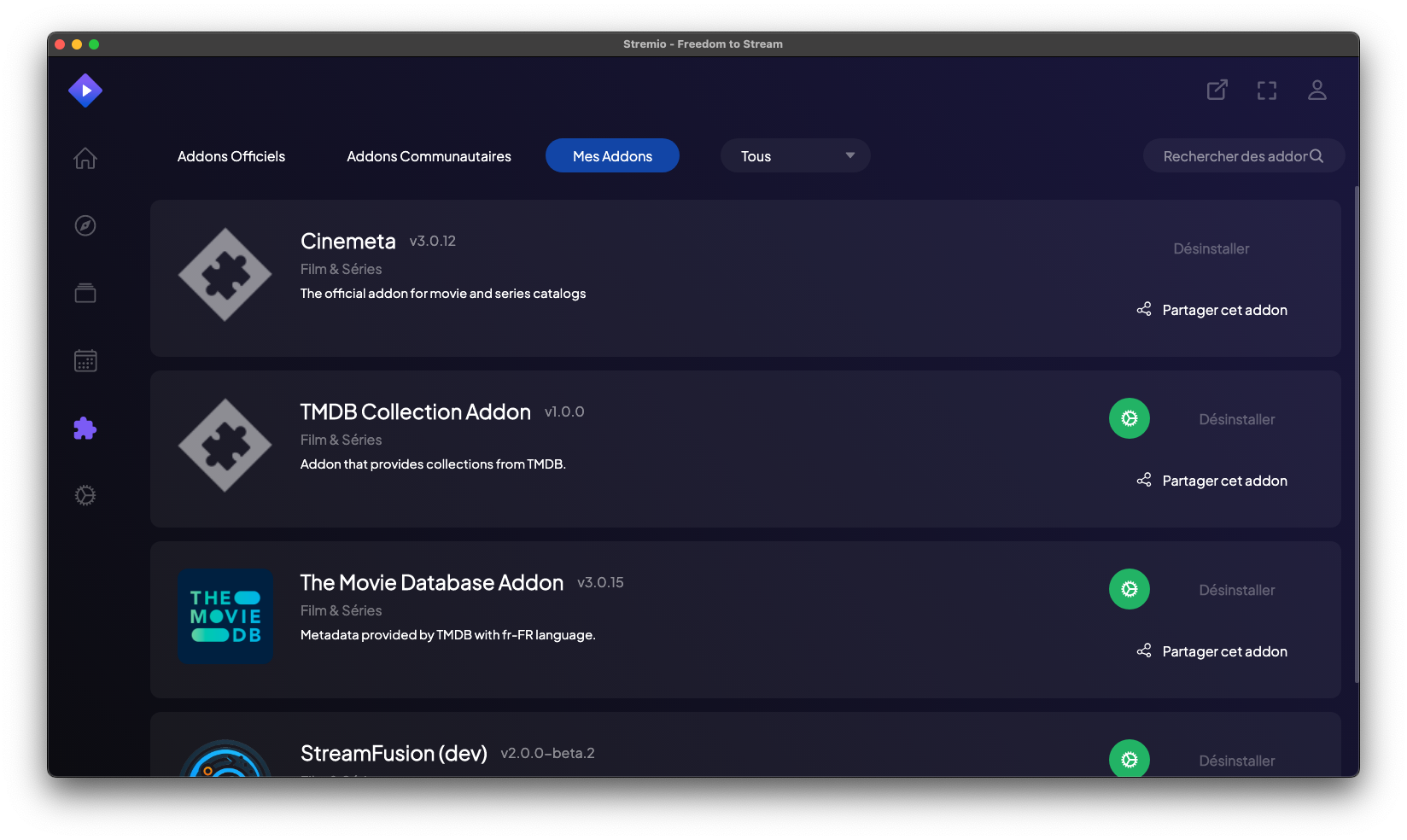Open the user profile icon
This screenshot has width=1407, height=840.
tap(1317, 90)
